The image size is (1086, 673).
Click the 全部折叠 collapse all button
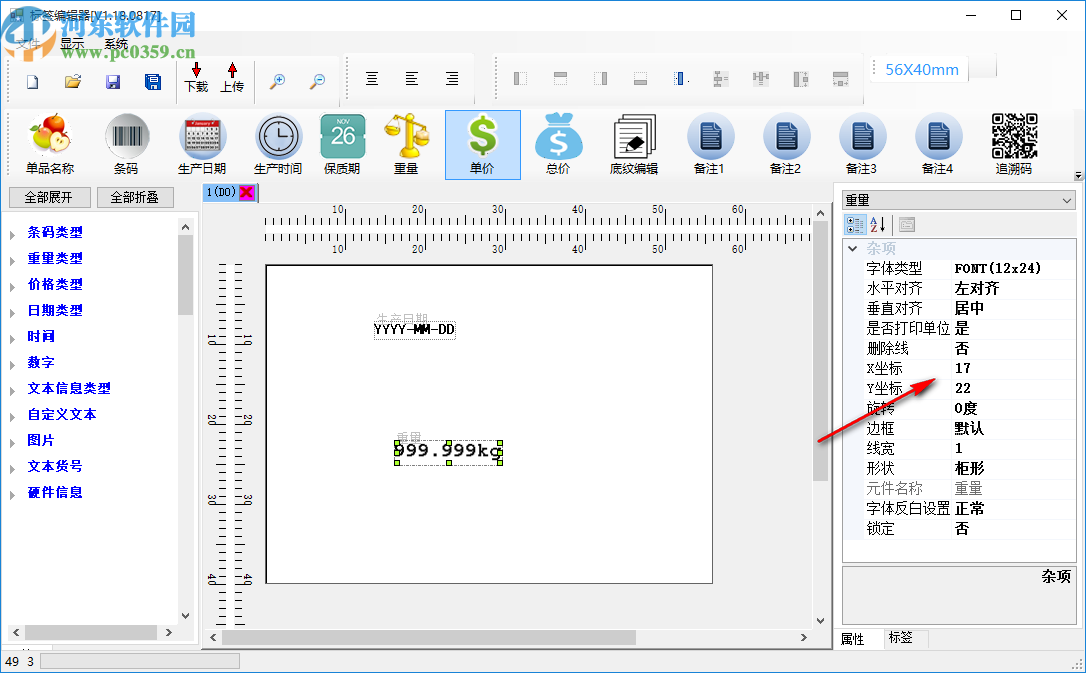tap(135, 197)
